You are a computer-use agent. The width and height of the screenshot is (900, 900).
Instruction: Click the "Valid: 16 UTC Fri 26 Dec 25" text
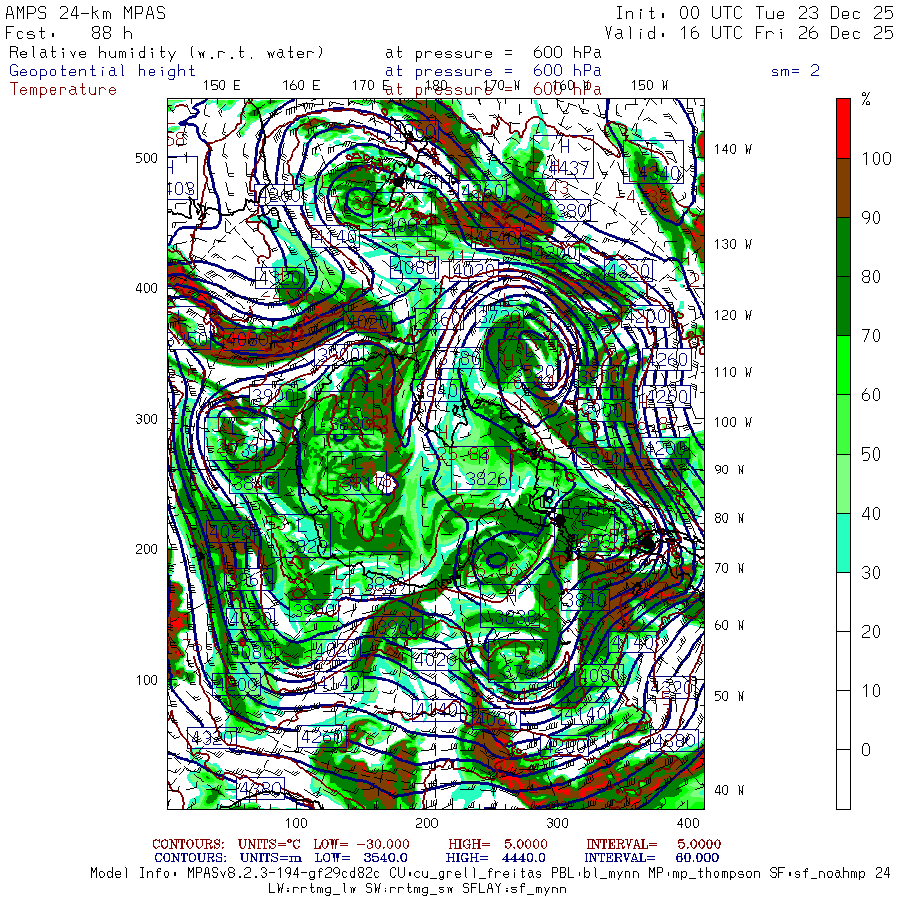[x=748, y=33]
